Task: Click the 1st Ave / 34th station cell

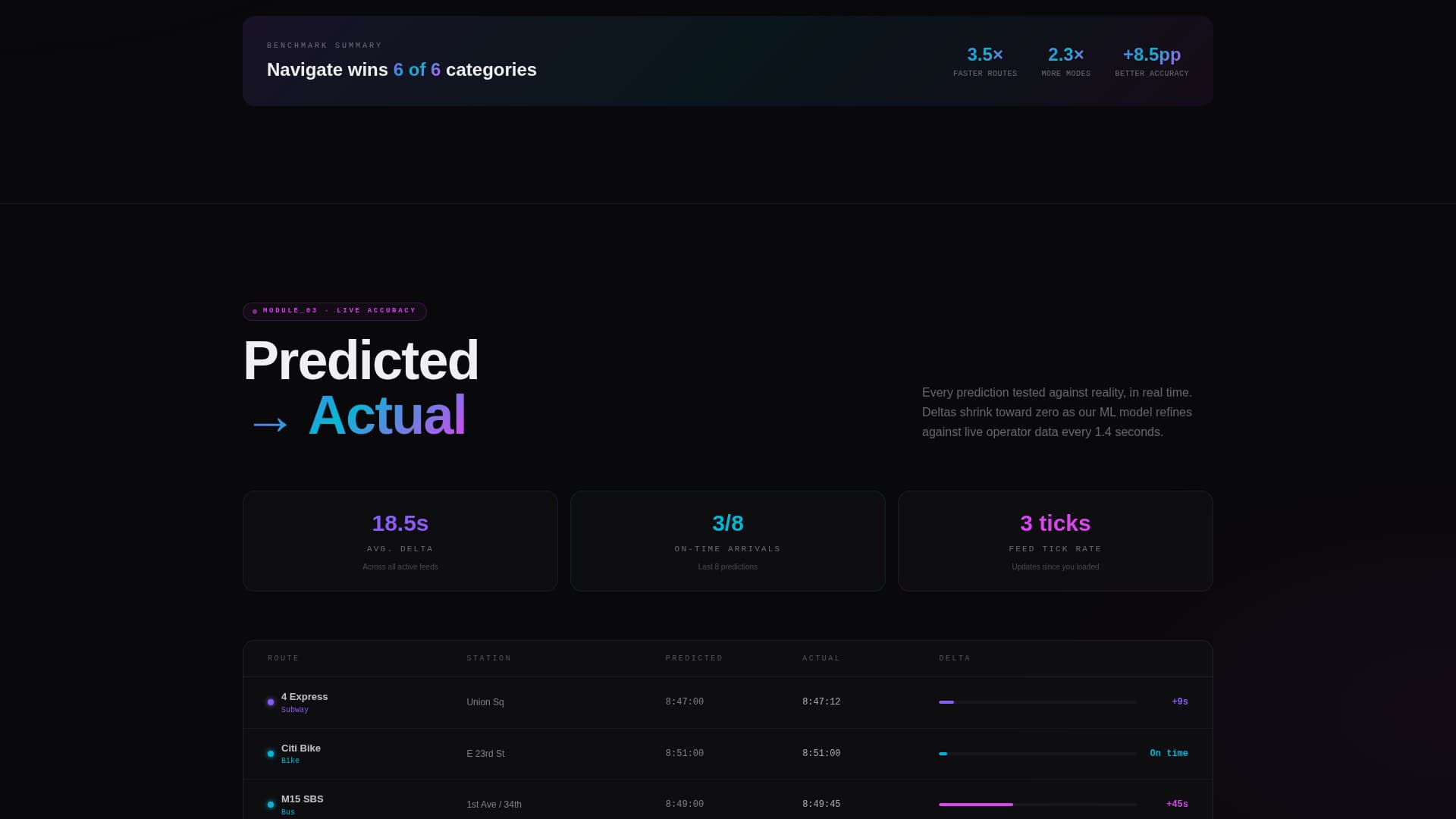Action: coord(494,805)
